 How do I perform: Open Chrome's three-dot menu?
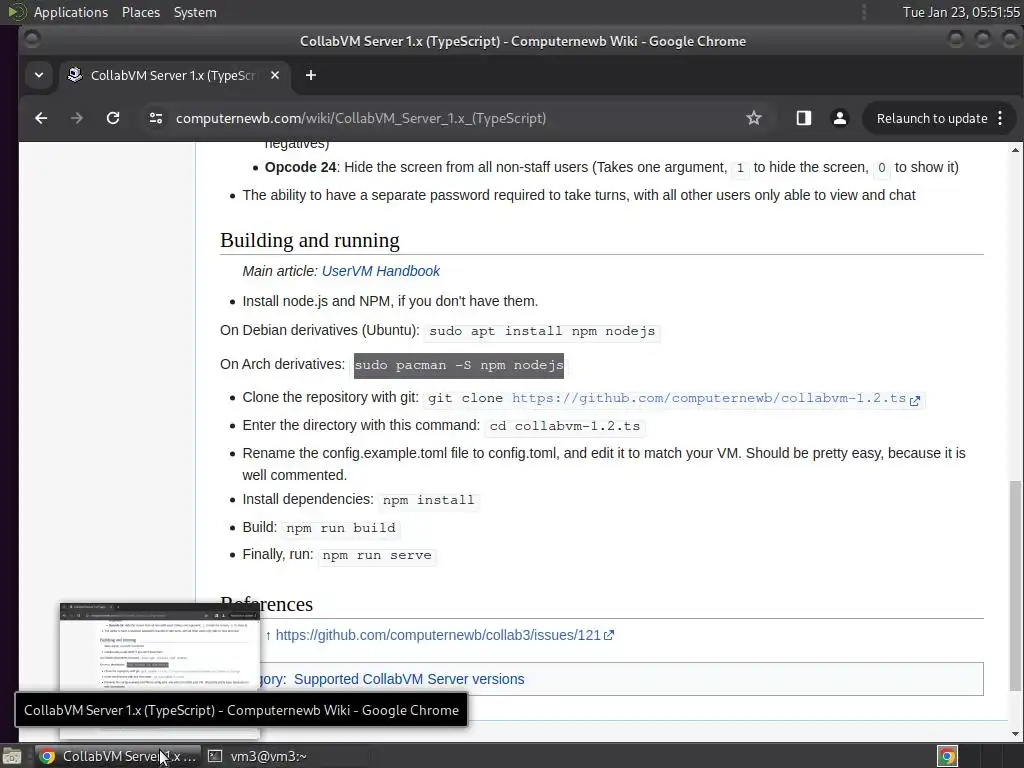1000,118
